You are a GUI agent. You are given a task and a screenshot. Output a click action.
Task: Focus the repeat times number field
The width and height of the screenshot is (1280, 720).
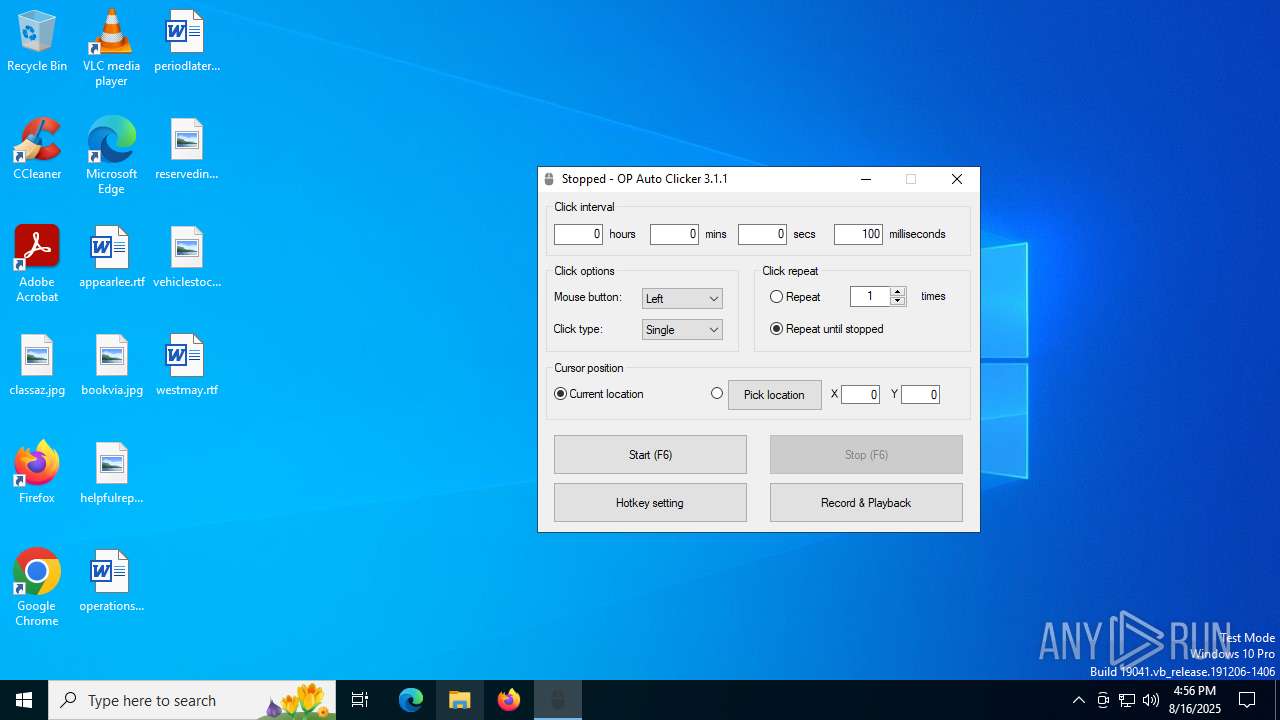click(x=870, y=296)
